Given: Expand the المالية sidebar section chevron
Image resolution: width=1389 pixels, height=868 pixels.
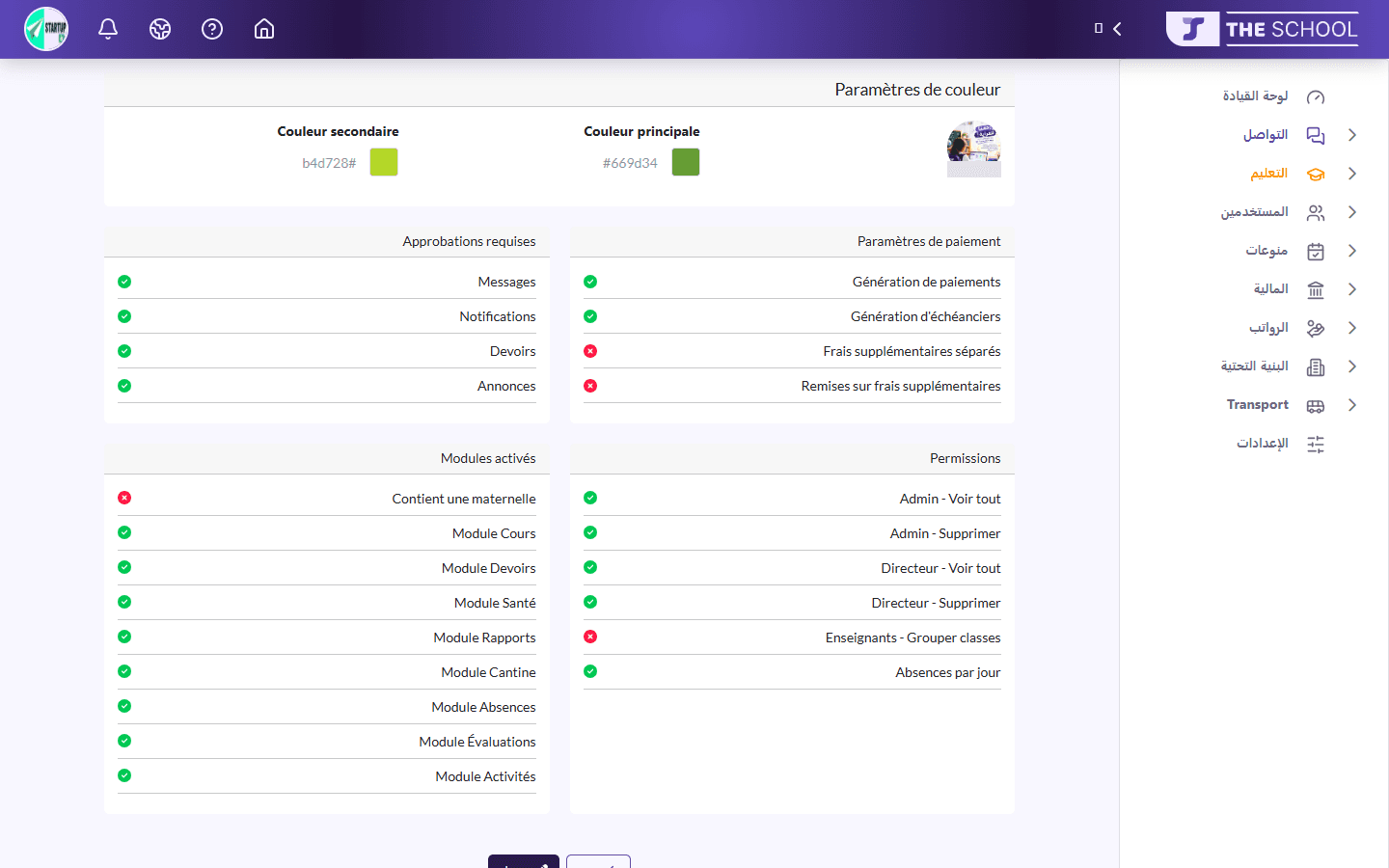Looking at the screenshot, I should pyautogui.click(x=1352, y=289).
